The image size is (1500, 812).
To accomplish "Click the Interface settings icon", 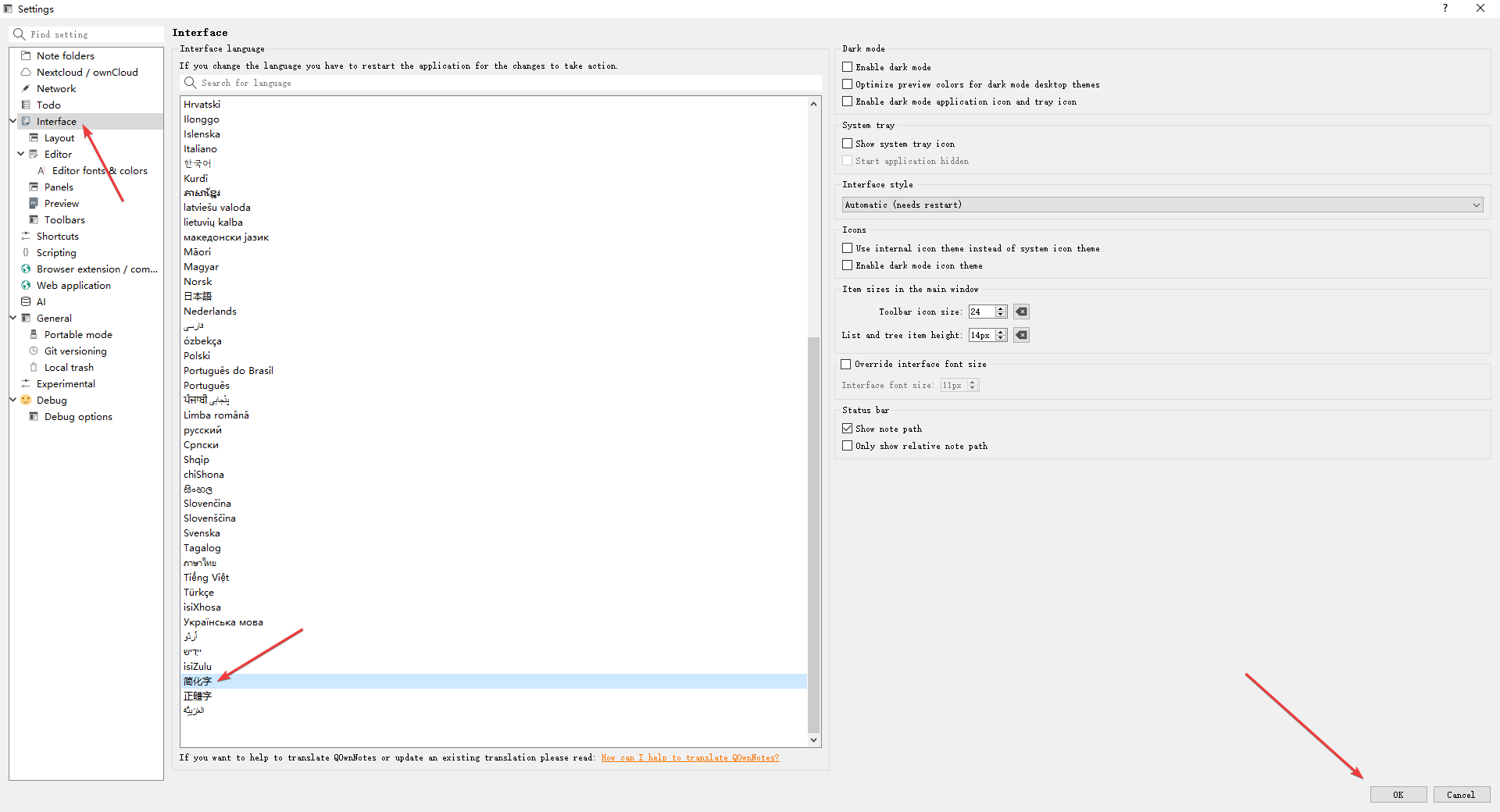I will (26, 121).
